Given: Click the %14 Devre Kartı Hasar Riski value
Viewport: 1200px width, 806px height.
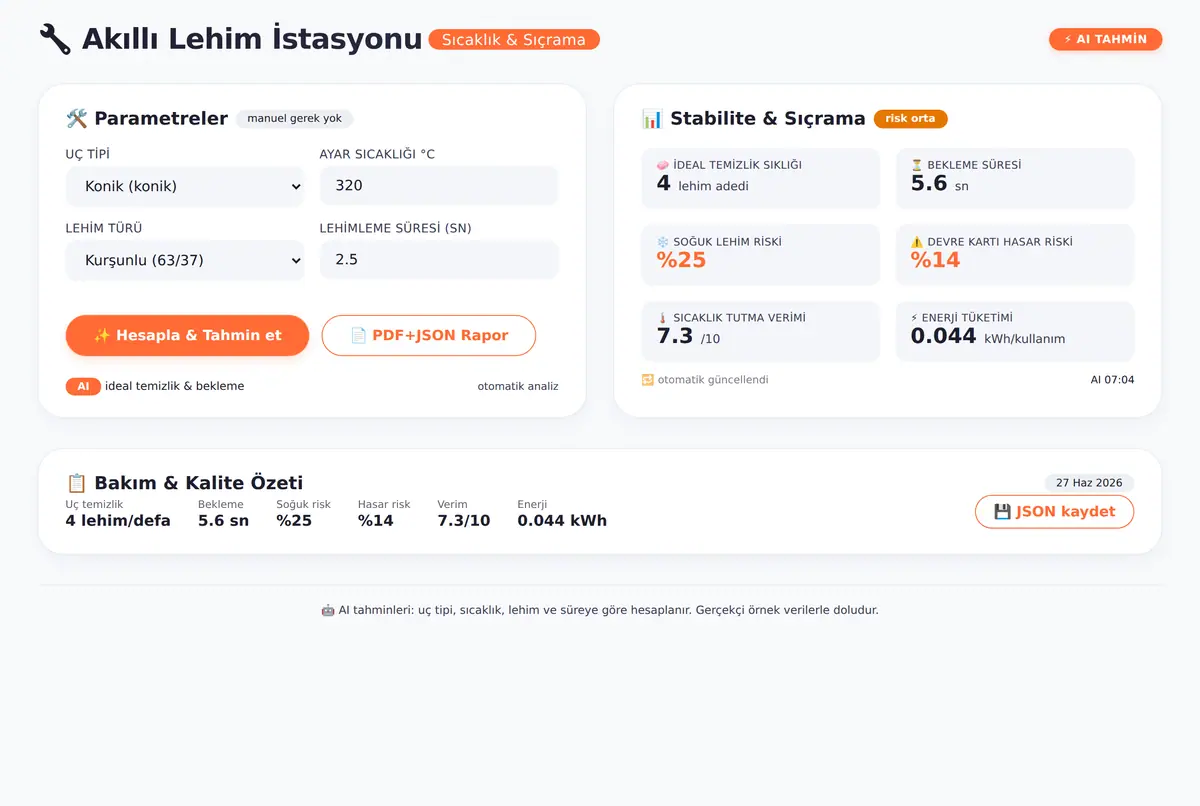Looking at the screenshot, I should pyautogui.click(x=935, y=260).
